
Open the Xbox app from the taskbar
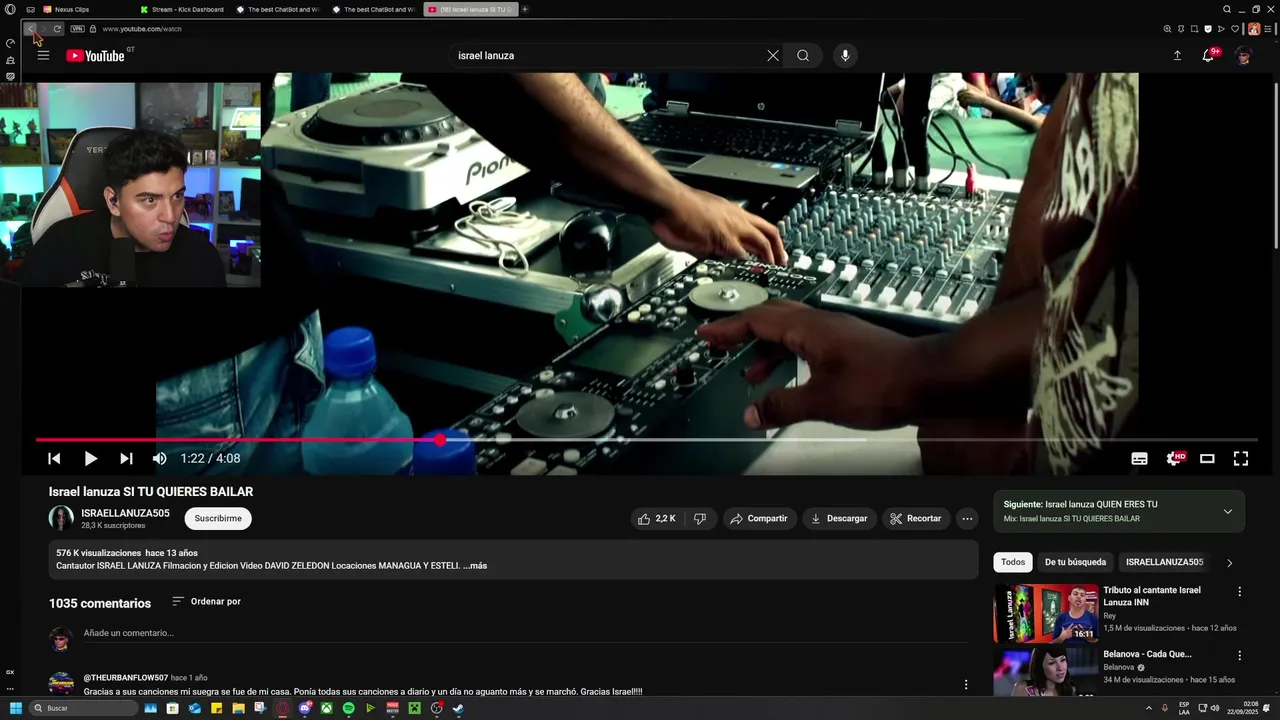pyautogui.click(x=326, y=708)
